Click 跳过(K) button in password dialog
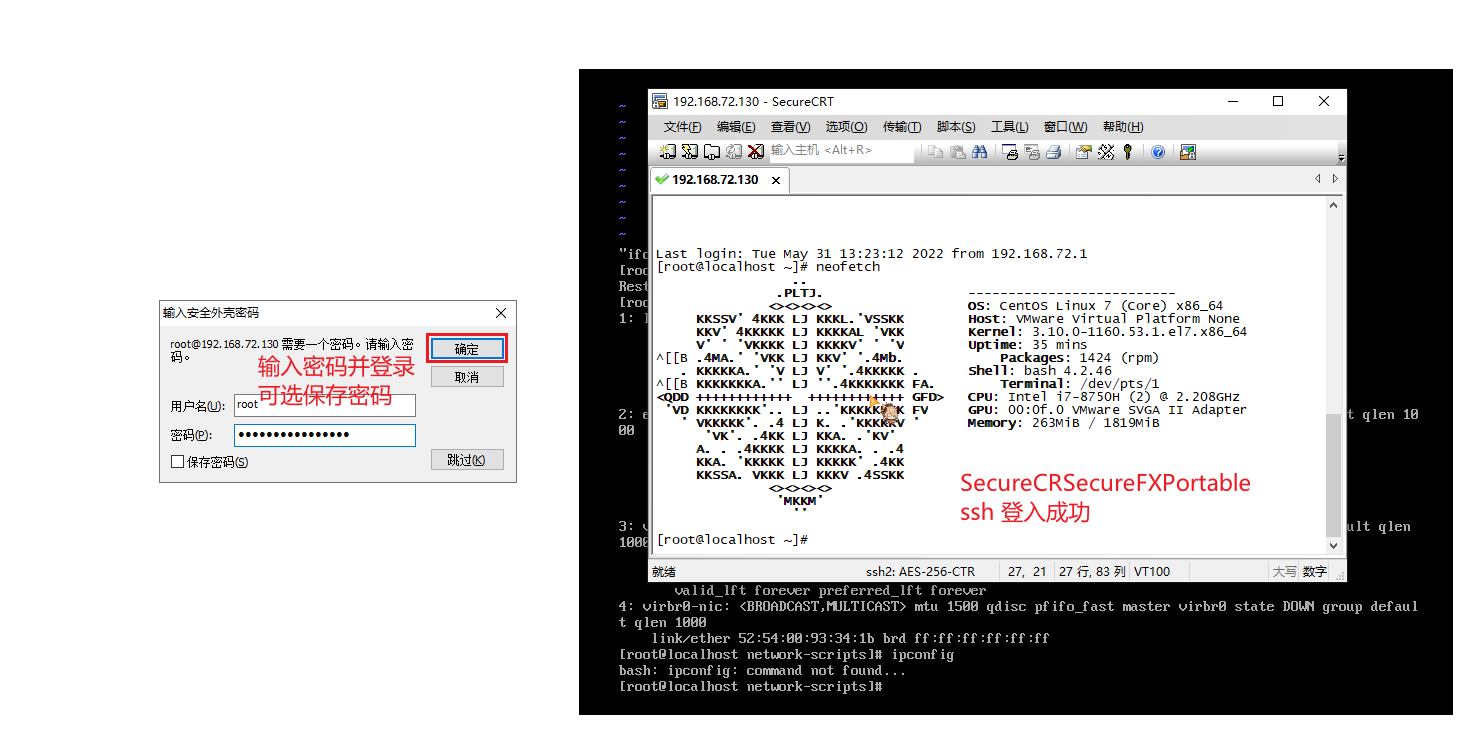Screen dimensions: 1469x735 click(467, 460)
